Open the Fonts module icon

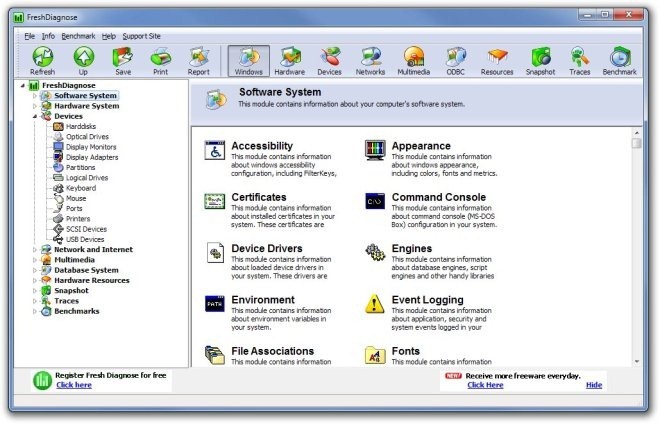[x=375, y=355]
